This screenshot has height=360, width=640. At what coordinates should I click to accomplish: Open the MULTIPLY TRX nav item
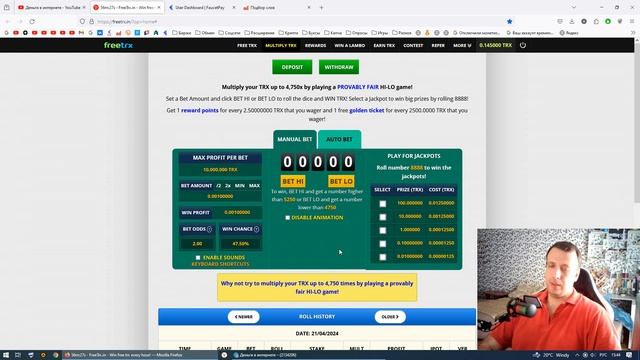[281, 45]
